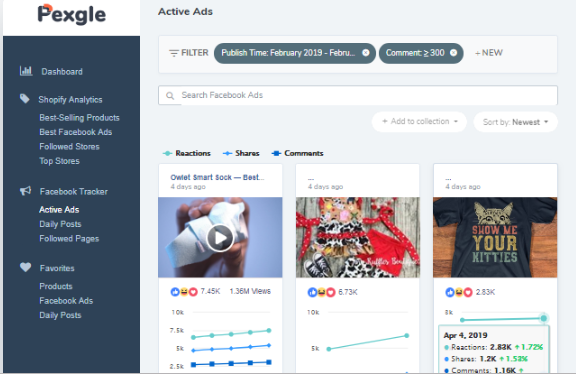This screenshot has height=375, width=576.
Task: Click the Facebook Tracker megaphone icon
Action: (x=25, y=191)
